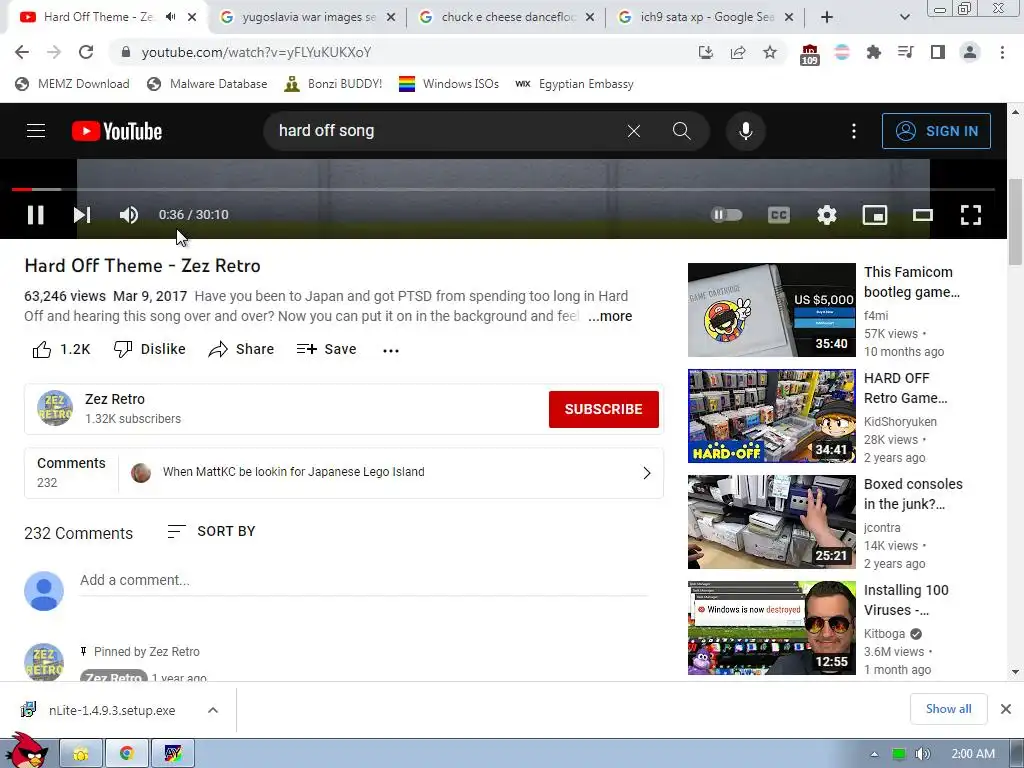Install app icon in address bar
Screen dimensions: 1024x768
[705, 52]
